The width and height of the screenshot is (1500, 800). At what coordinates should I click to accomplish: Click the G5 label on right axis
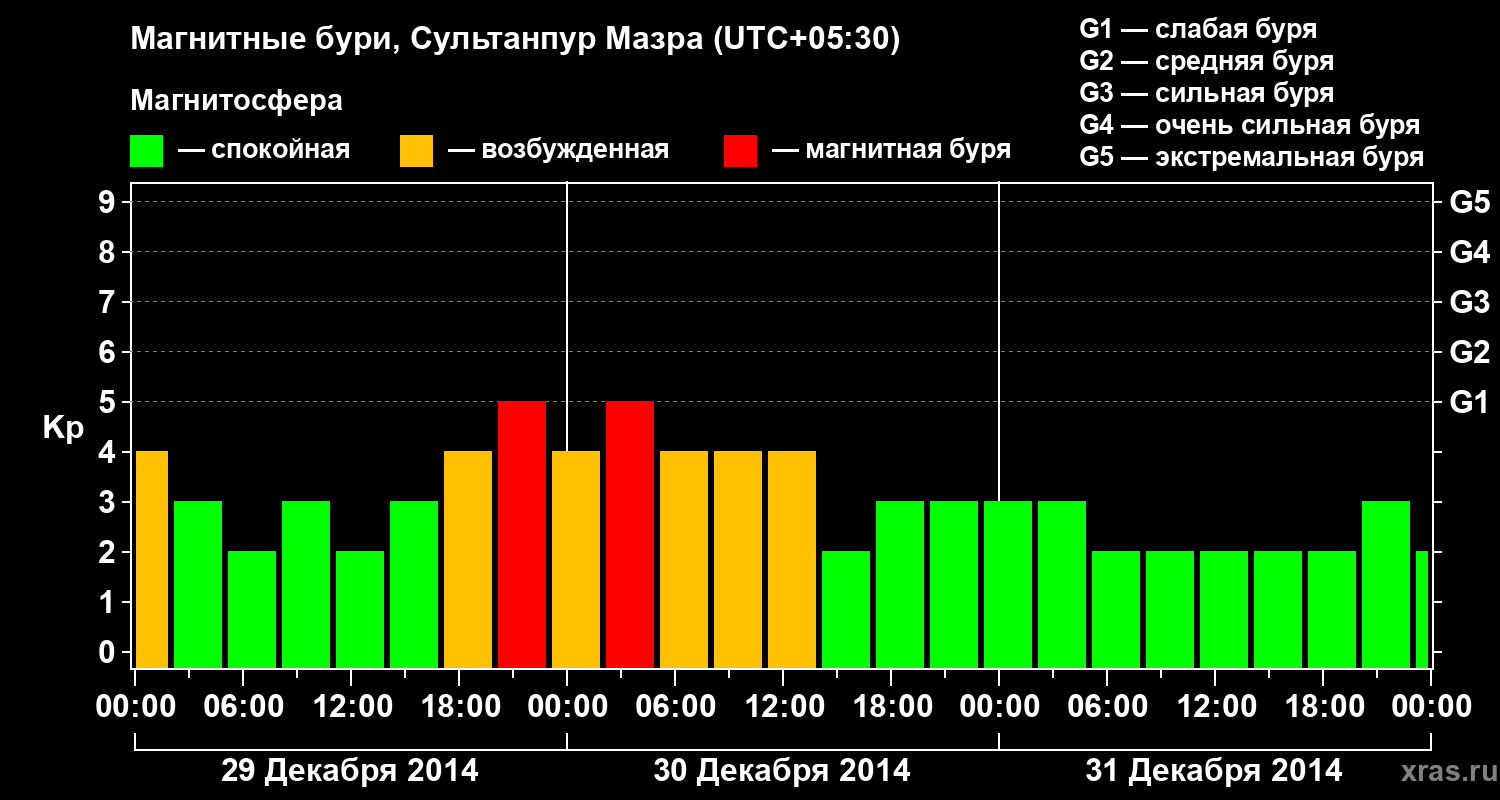pos(1469,203)
